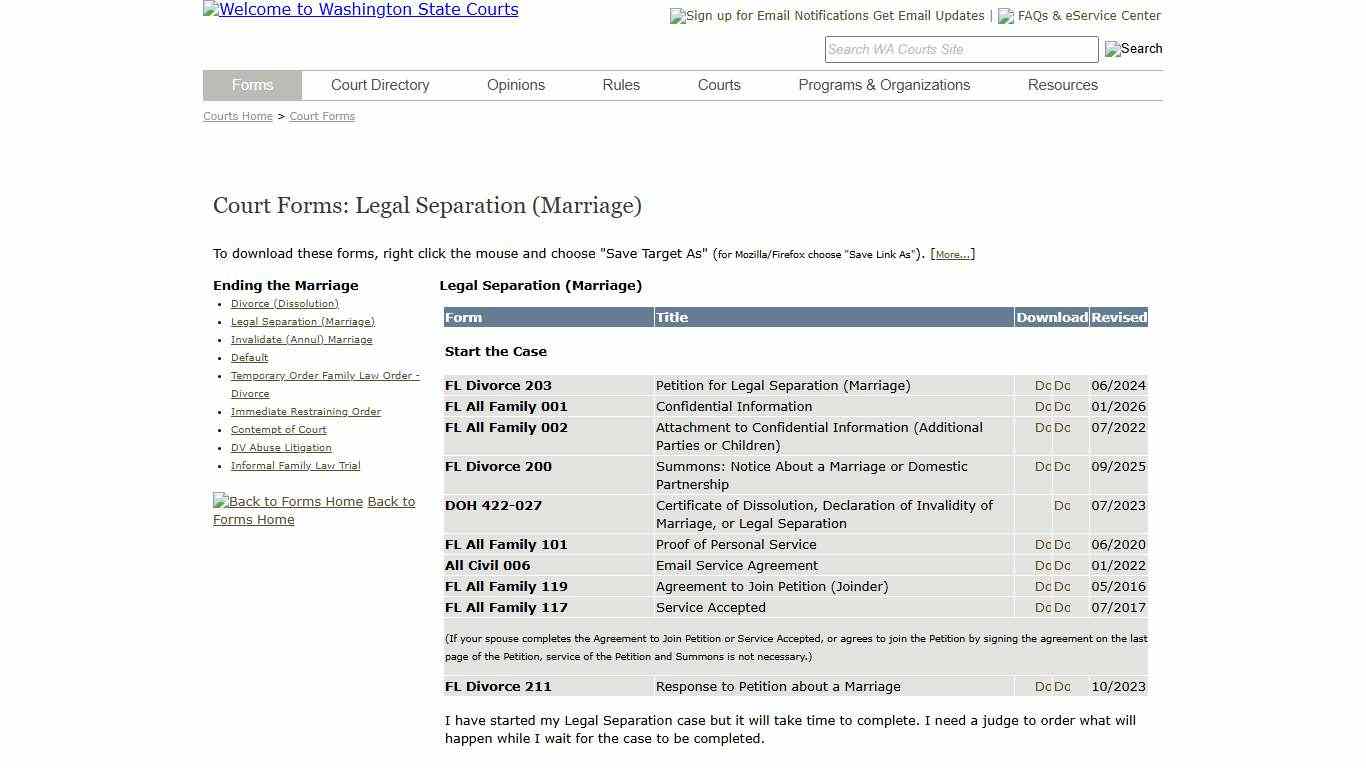Click the FAQs & eService Center icon

(1005, 16)
